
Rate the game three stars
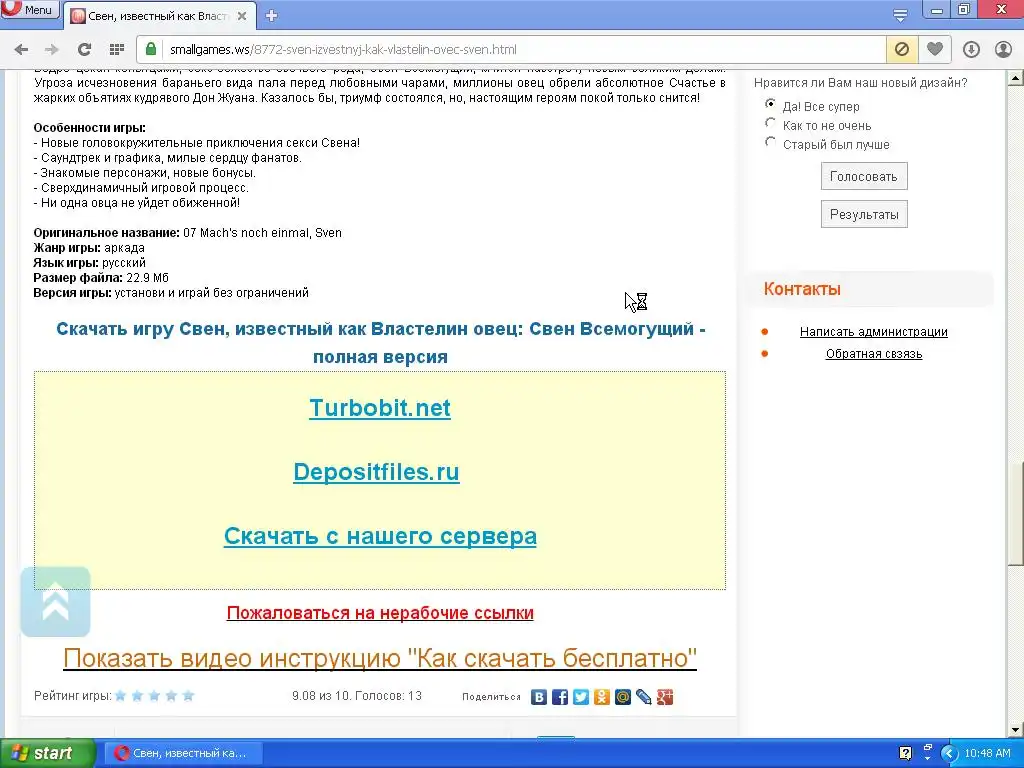pos(155,696)
